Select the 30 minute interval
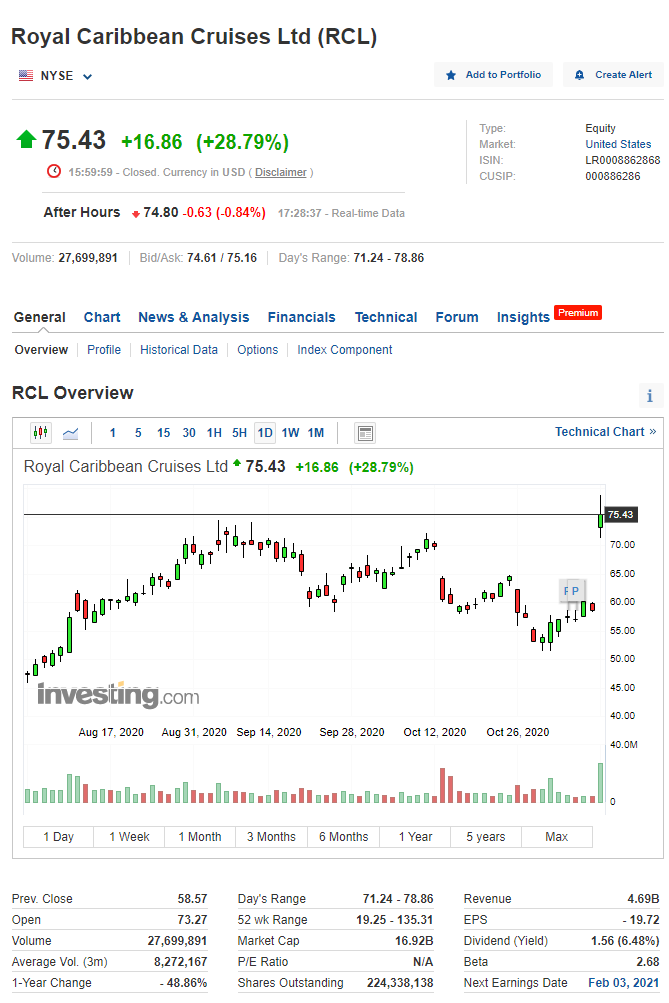The image size is (669, 1003). (x=189, y=433)
